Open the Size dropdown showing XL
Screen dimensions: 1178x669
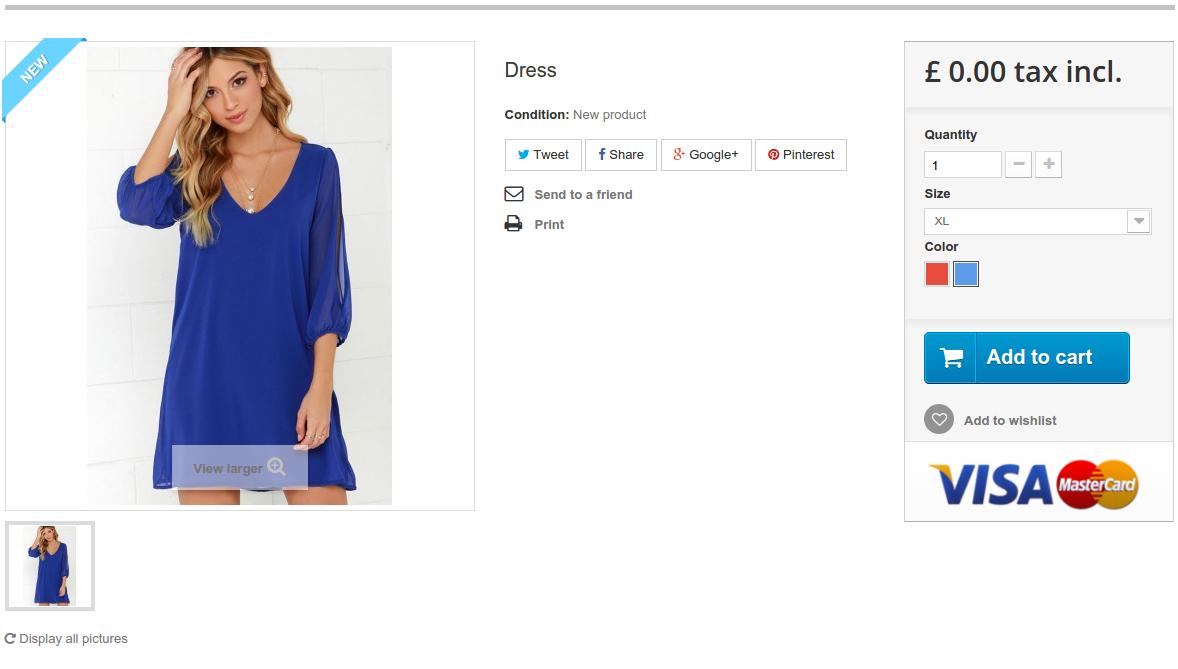coord(1038,221)
